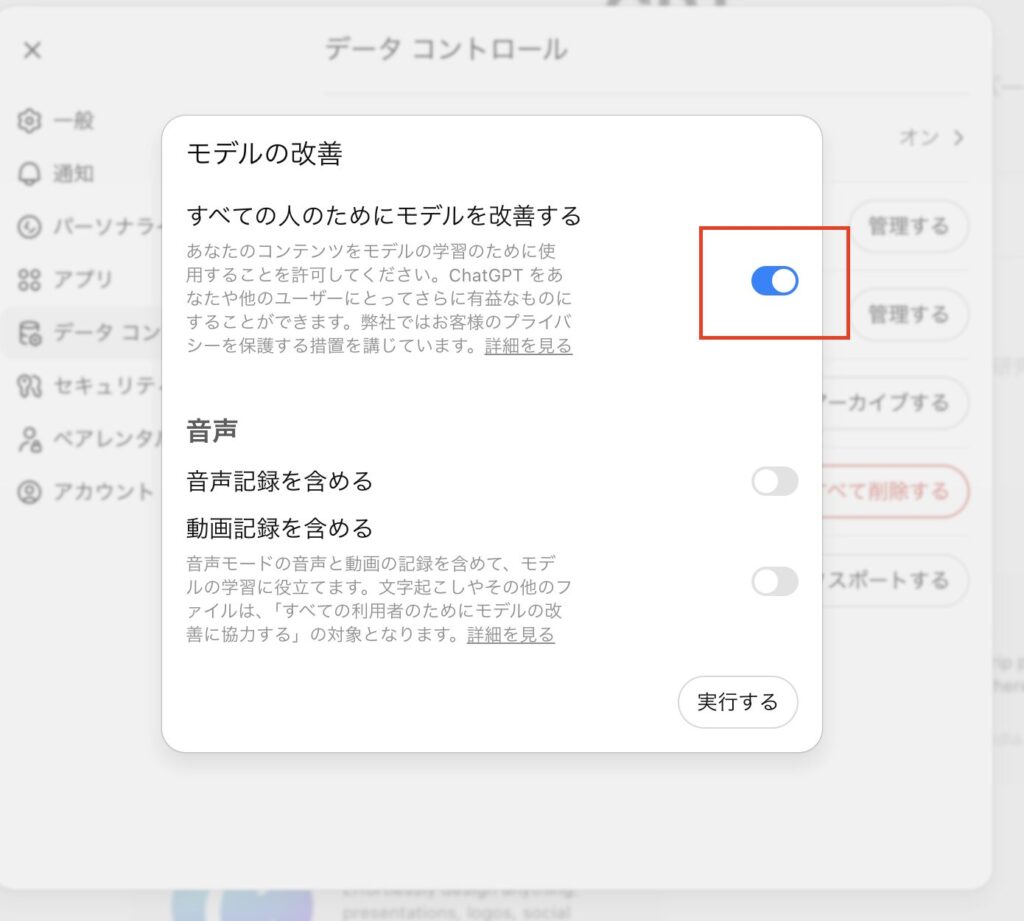This screenshot has width=1024, height=921.
Task: Click the Parental Controls icon
Action: pos(30,438)
